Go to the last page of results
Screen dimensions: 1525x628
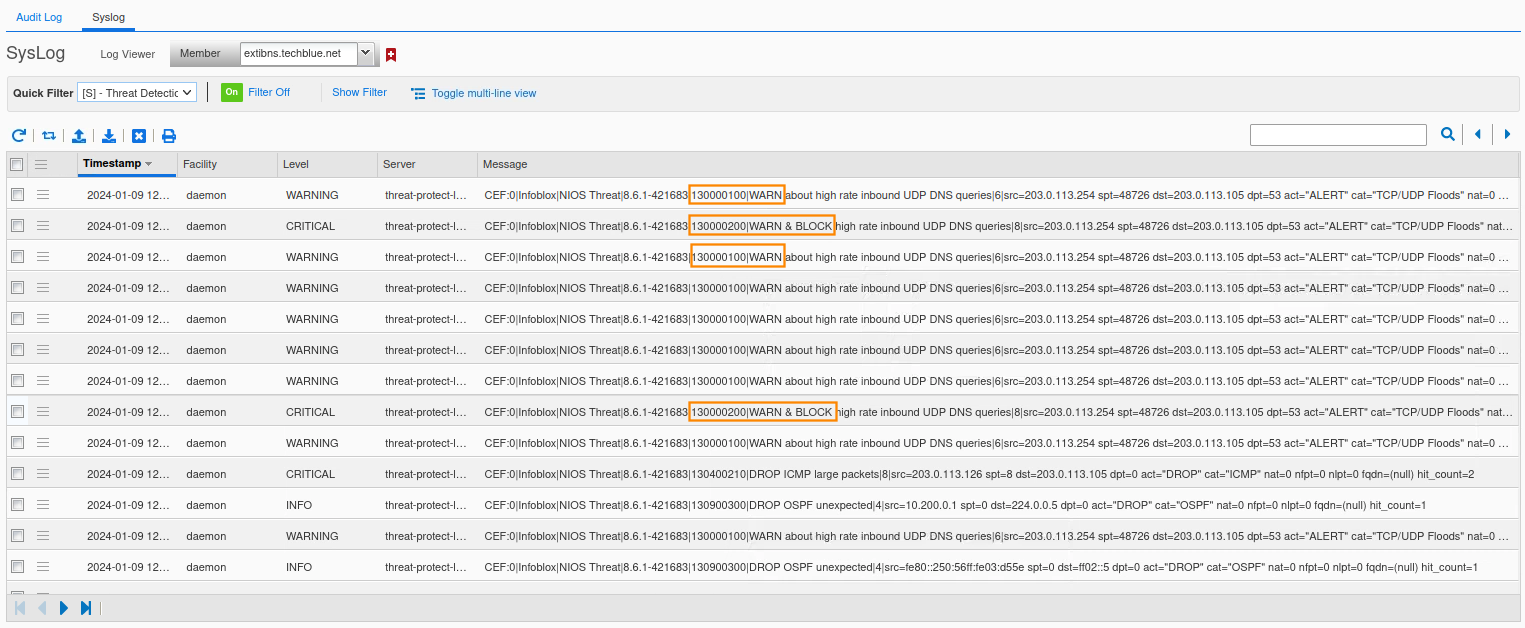[86, 607]
